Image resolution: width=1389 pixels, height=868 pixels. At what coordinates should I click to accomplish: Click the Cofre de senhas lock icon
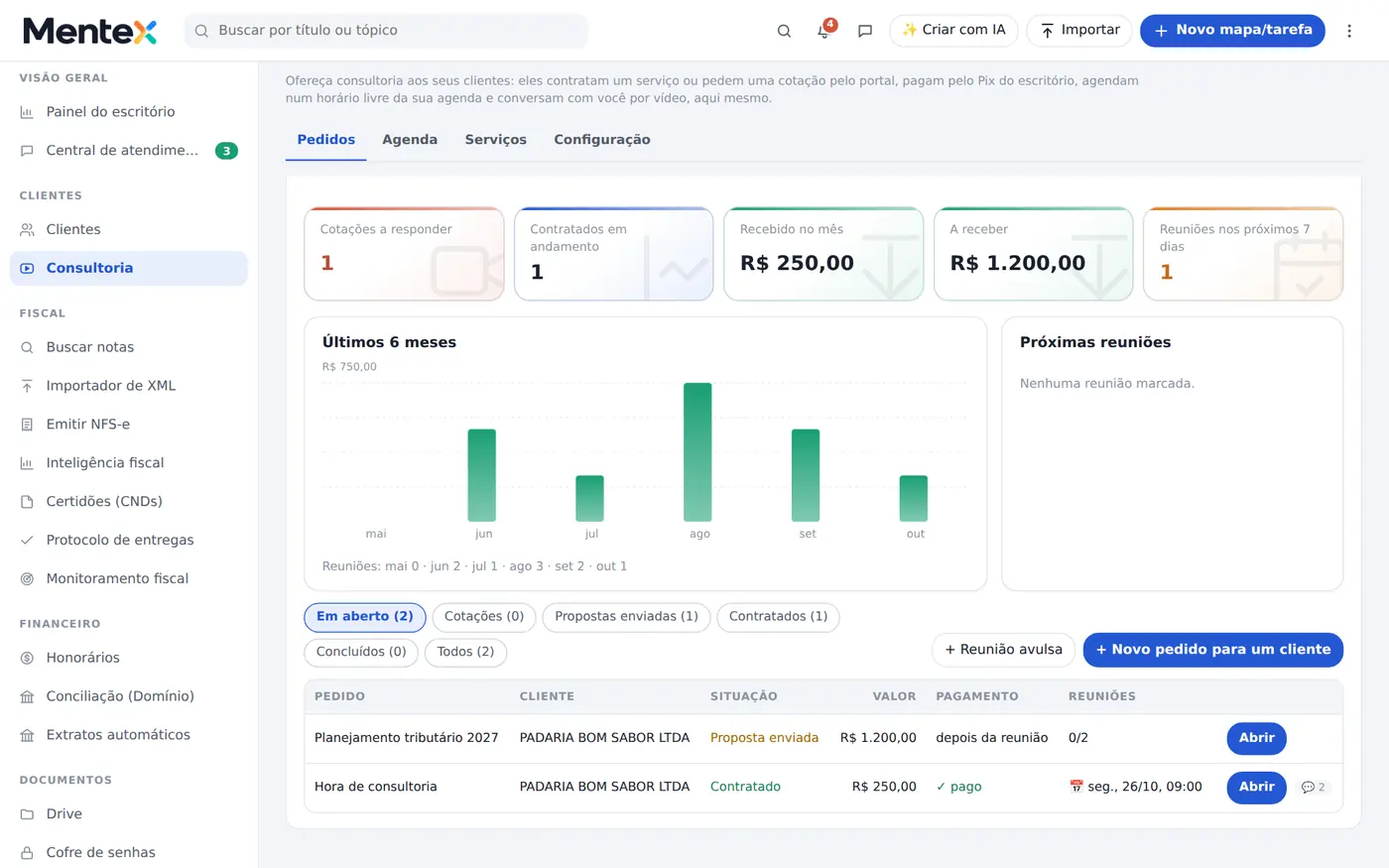pyautogui.click(x=27, y=852)
